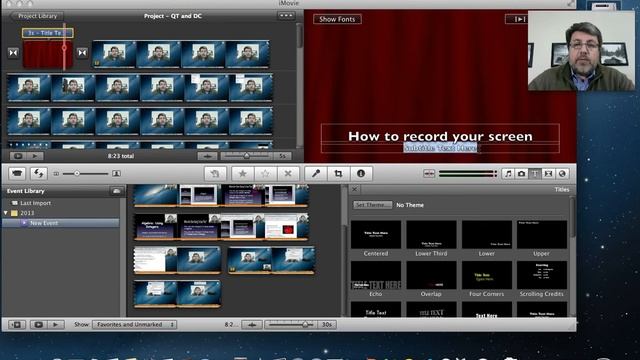
Task: Click the 'No Theme' label
Action: click(410, 205)
